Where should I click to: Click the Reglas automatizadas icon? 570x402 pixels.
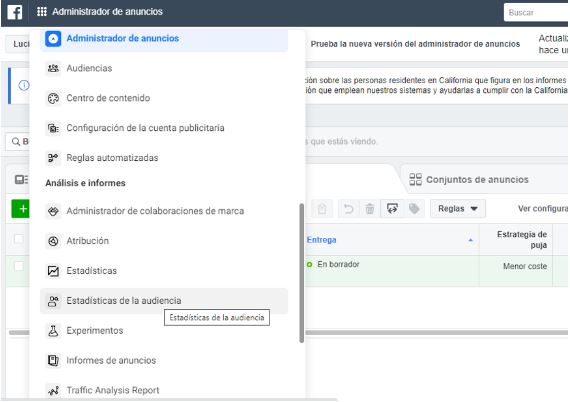tap(53, 158)
